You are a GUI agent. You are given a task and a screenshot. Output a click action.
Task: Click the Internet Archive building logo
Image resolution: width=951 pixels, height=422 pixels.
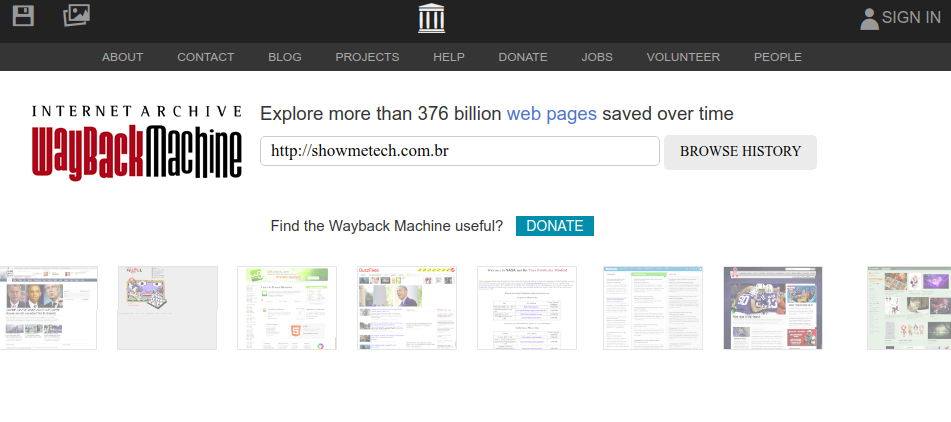(432, 18)
